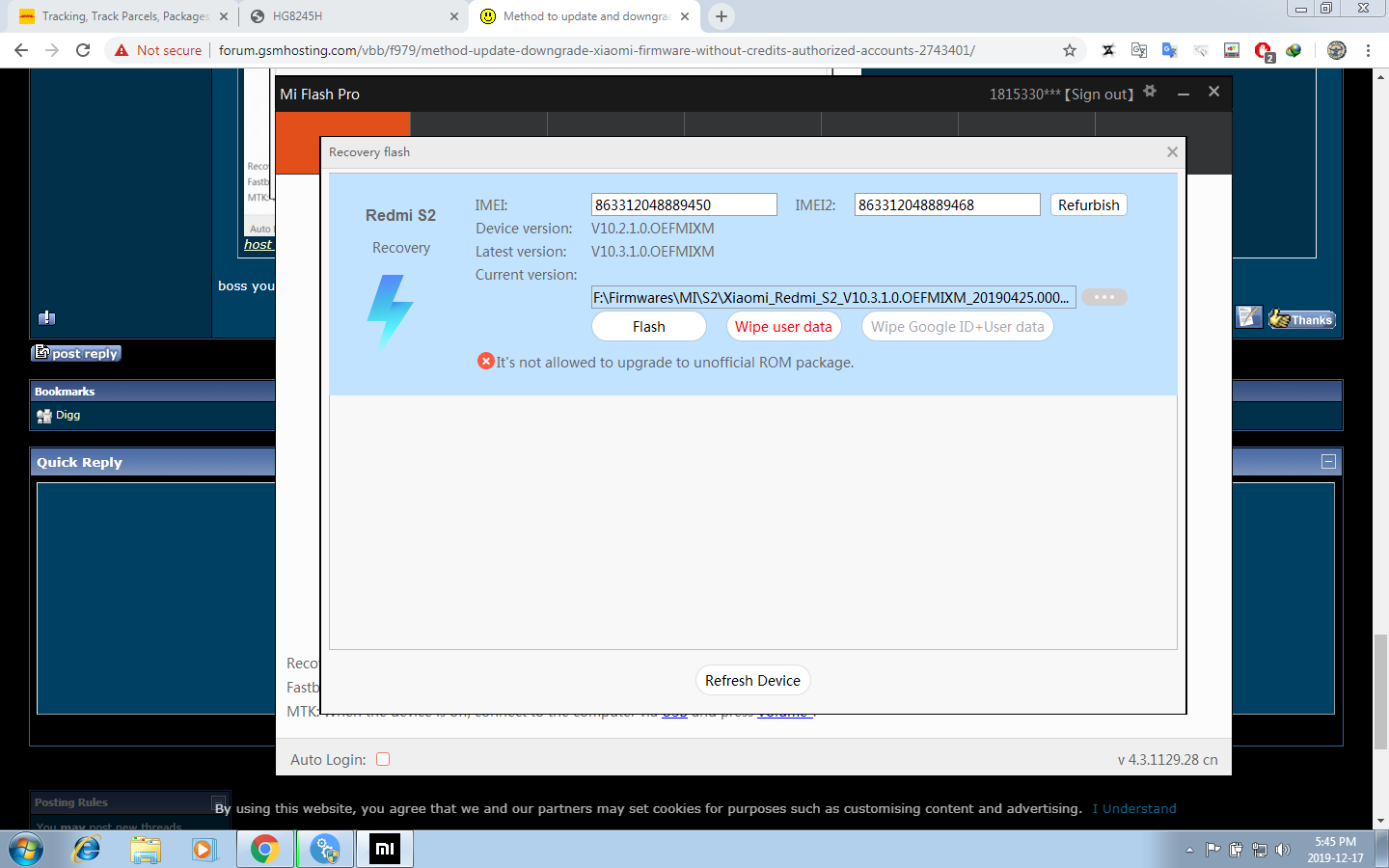Open the volume control in the system tray

point(1282,850)
